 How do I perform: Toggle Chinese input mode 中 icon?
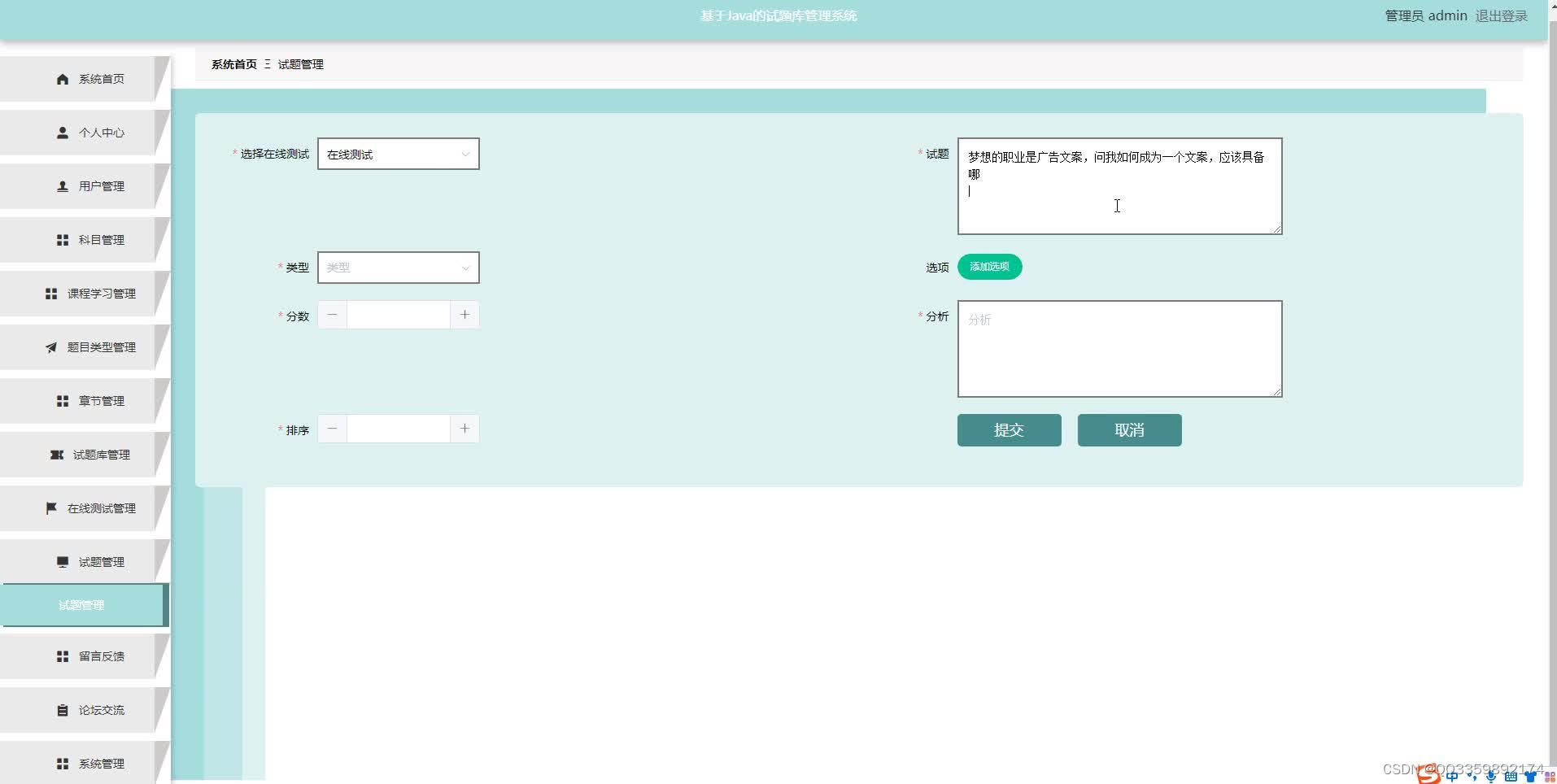1453,777
